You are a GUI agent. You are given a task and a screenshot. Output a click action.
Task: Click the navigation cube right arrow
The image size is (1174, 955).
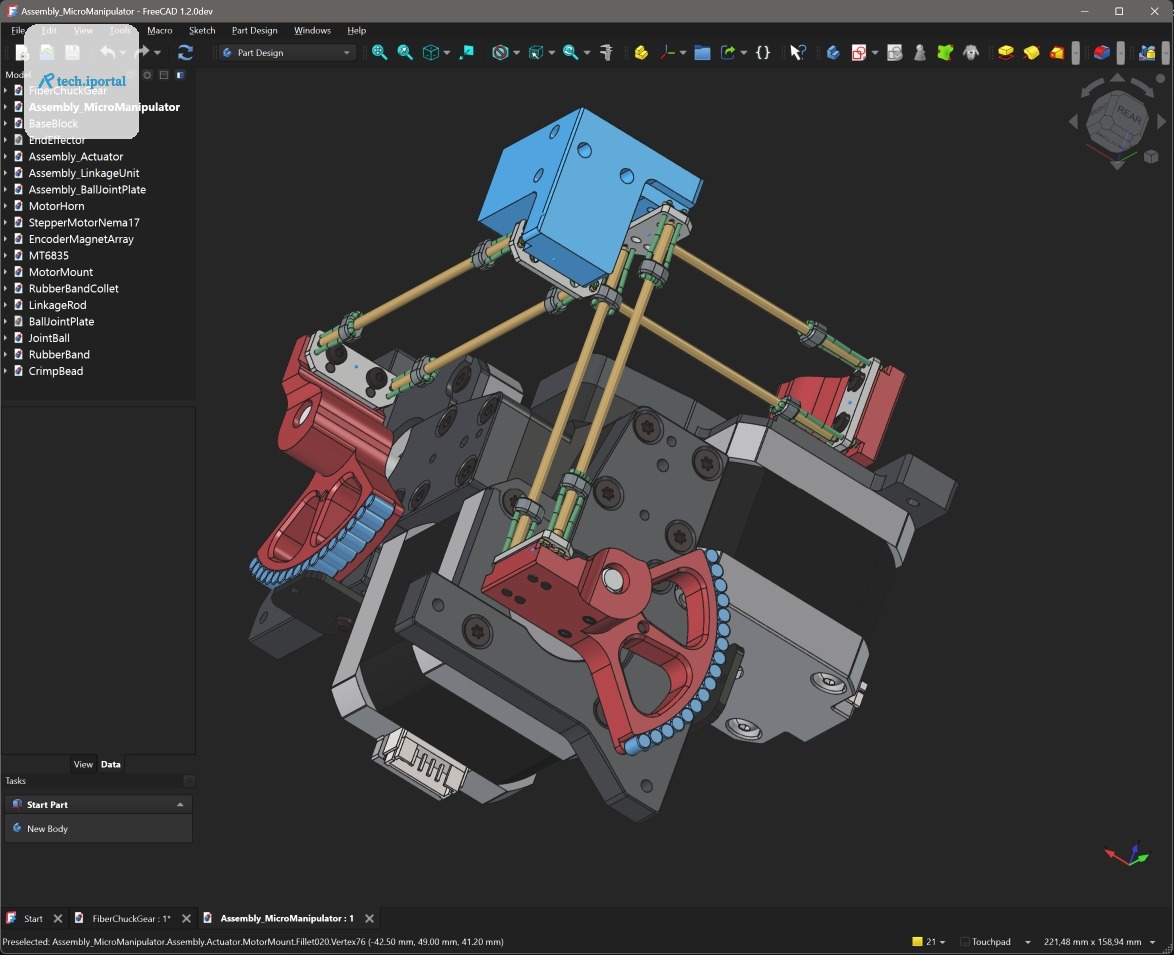click(1162, 121)
